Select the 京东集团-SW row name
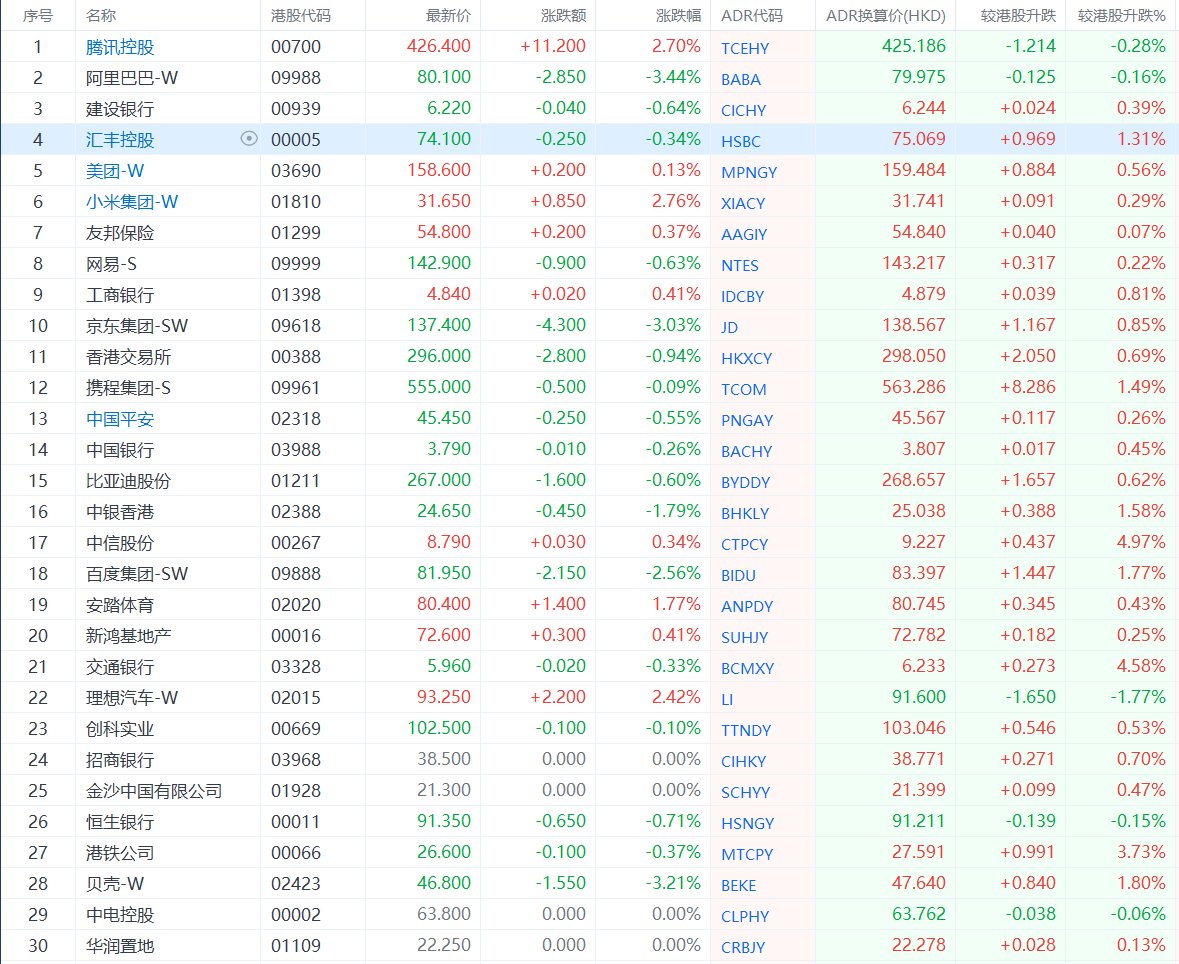The height and width of the screenshot is (964, 1179). click(x=137, y=326)
